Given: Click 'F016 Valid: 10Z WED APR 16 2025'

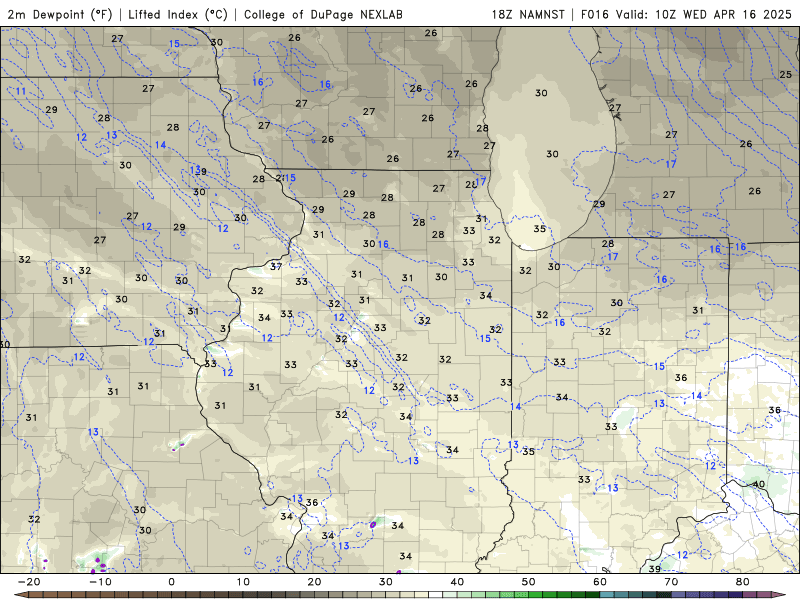Looking at the screenshot, I should coord(686,15).
